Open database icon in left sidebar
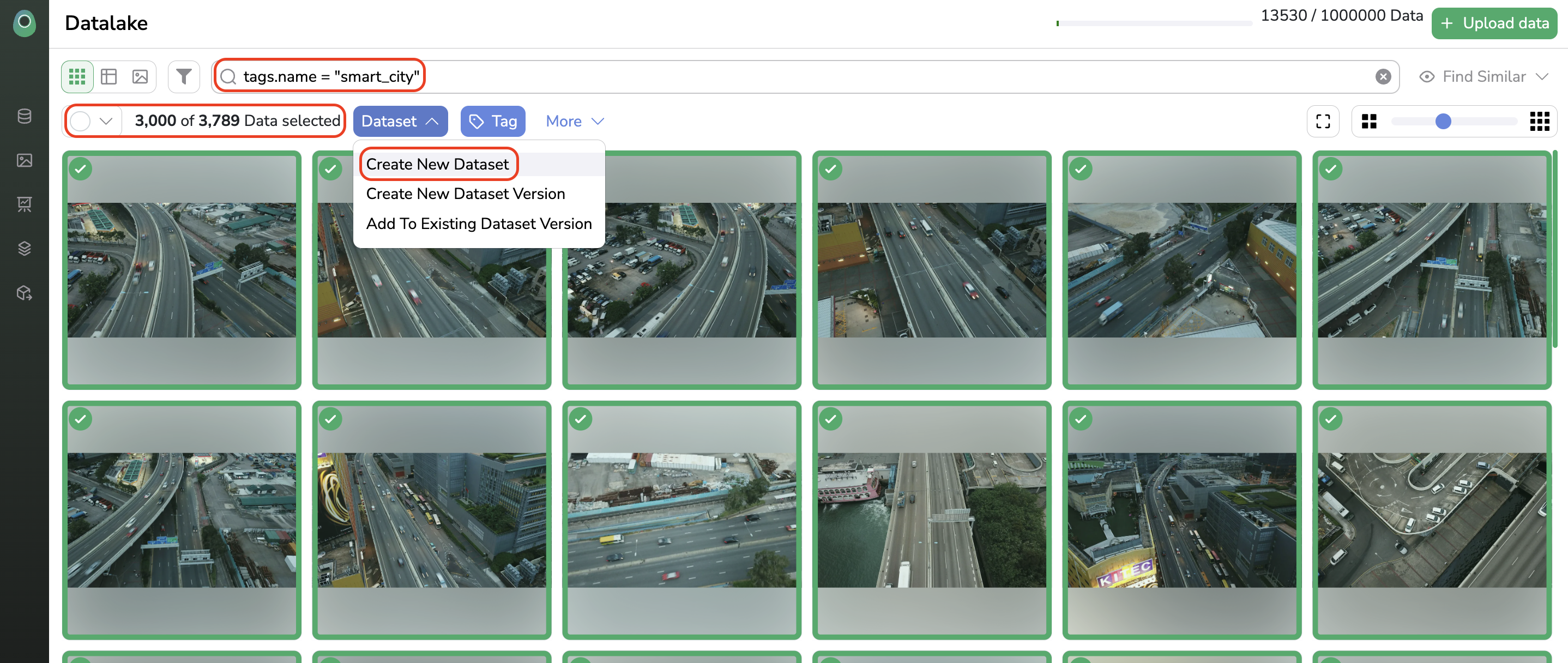The width and height of the screenshot is (1568, 663). click(x=25, y=116)
